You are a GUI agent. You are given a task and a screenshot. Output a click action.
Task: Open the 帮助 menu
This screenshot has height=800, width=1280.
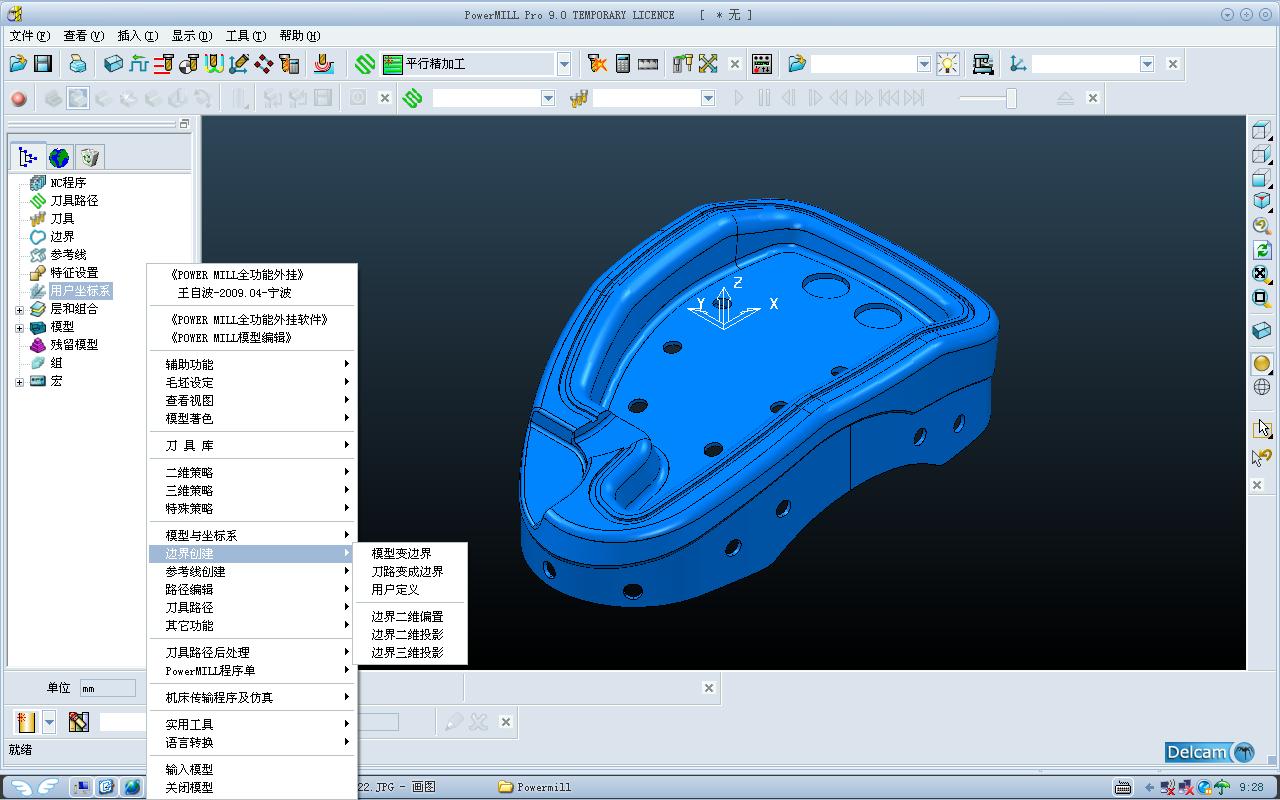[299, 36]
